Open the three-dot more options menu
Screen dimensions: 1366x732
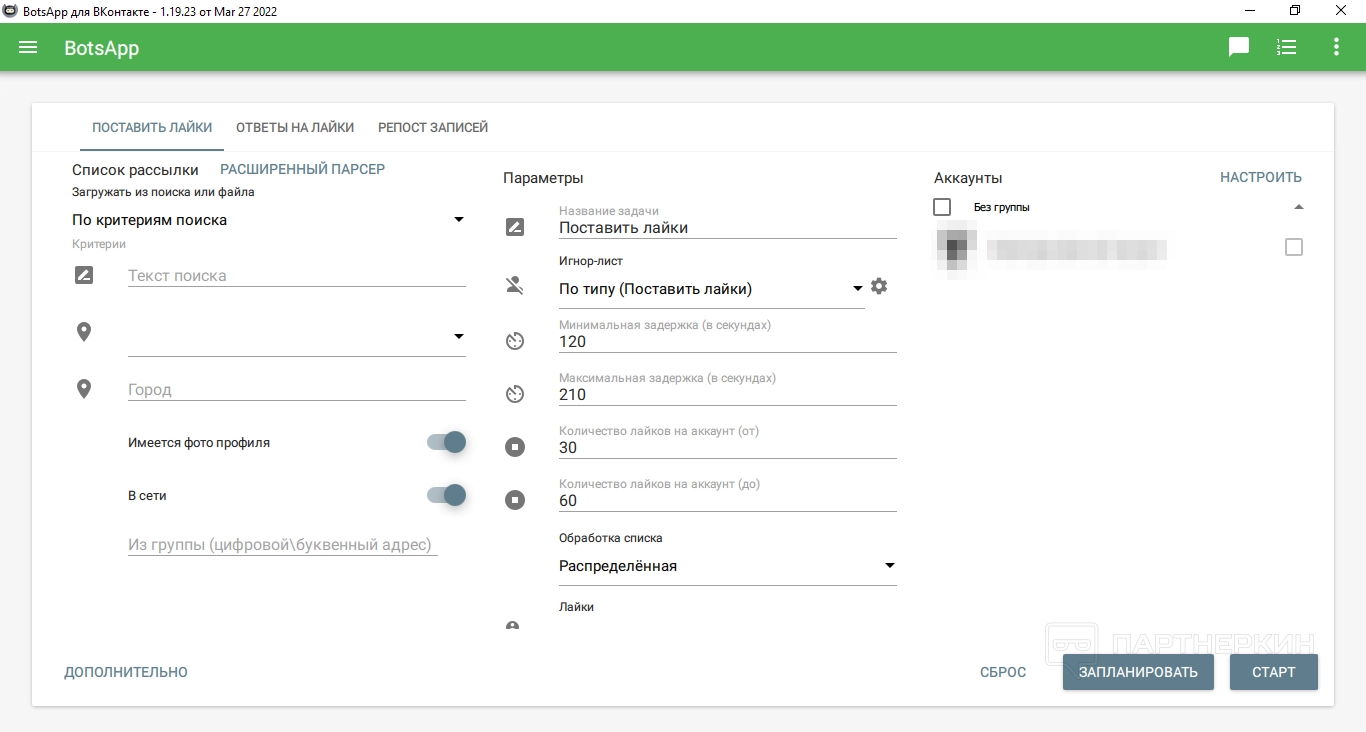pos(1336,47)
